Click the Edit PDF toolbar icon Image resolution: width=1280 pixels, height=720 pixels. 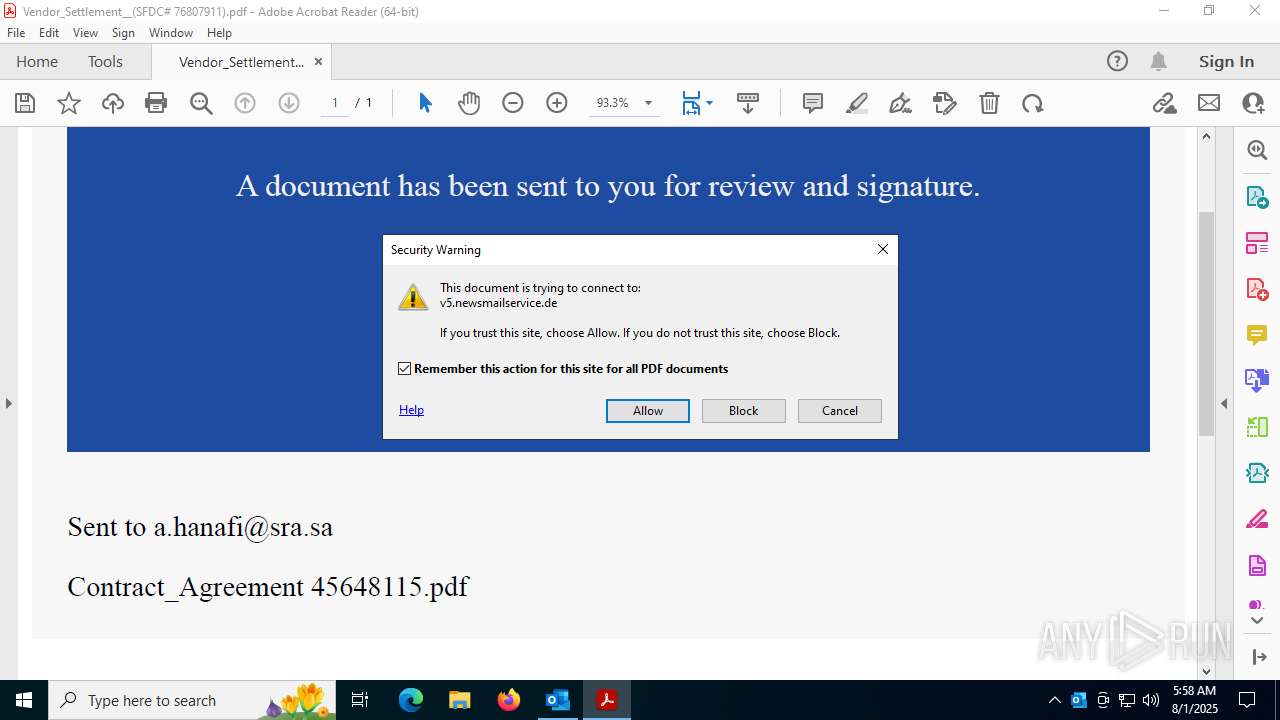click(945, 103)
